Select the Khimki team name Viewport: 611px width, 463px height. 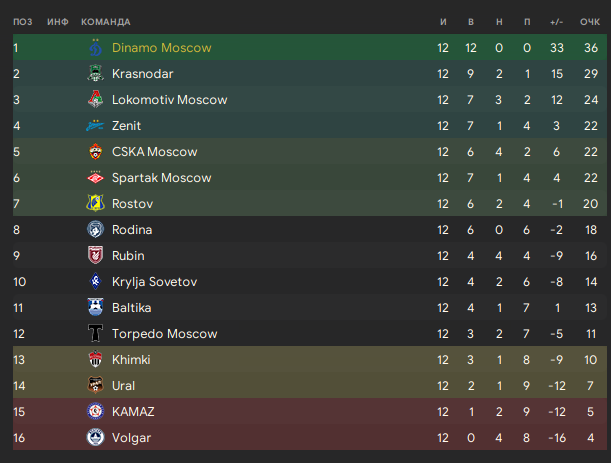pyautogui.click(x=131, y=359)
